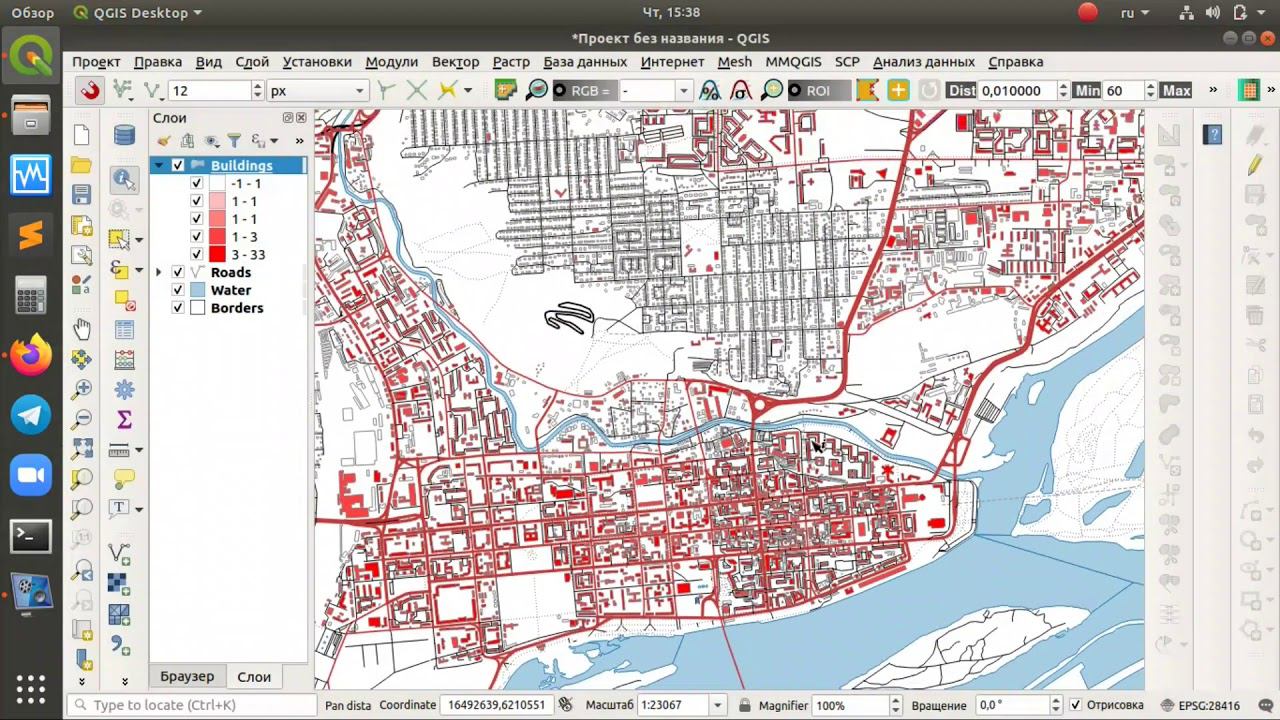Open the Terminal from the dock
The width and height of the screenshot is (1280, 720).
31,535
